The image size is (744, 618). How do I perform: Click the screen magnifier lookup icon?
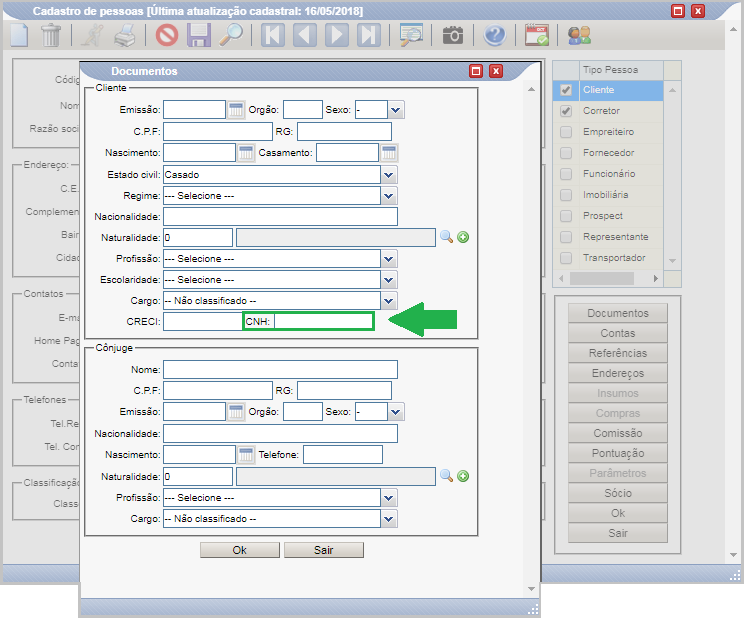(x=411, y=35)
